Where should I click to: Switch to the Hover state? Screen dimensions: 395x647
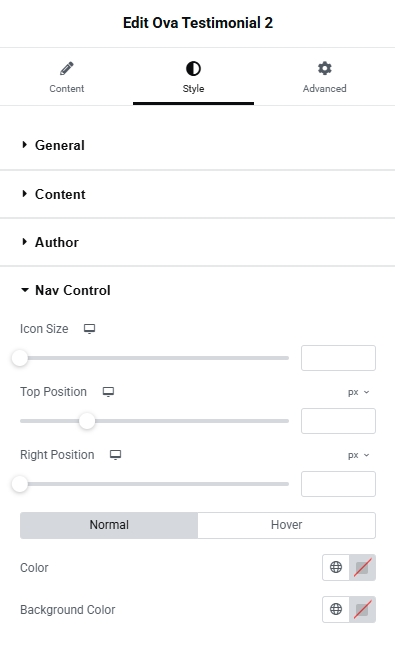pyautogui.click(x=286, y=525)
